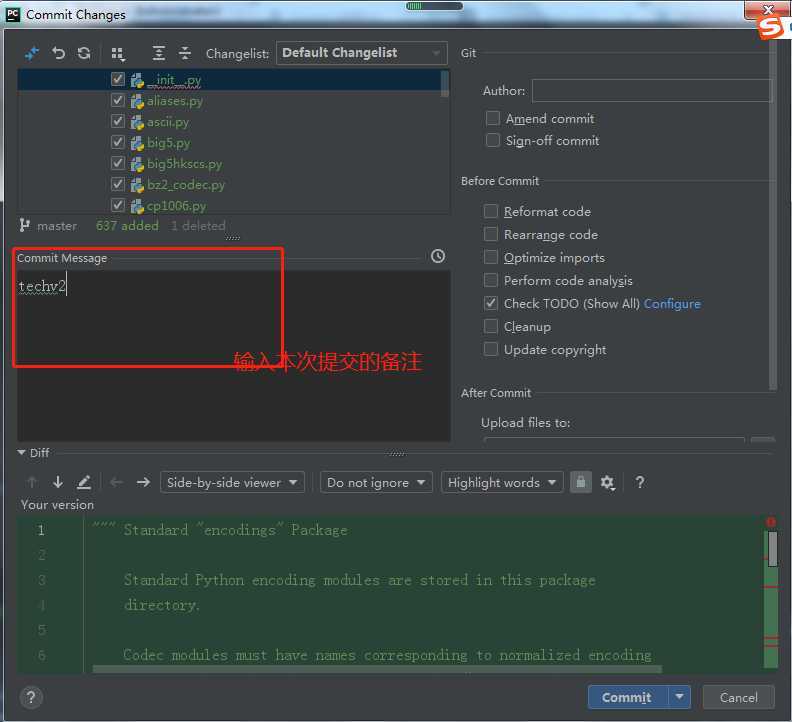Open commit message history clock icon
Screen dimensions: 792x722
[438, 256]
